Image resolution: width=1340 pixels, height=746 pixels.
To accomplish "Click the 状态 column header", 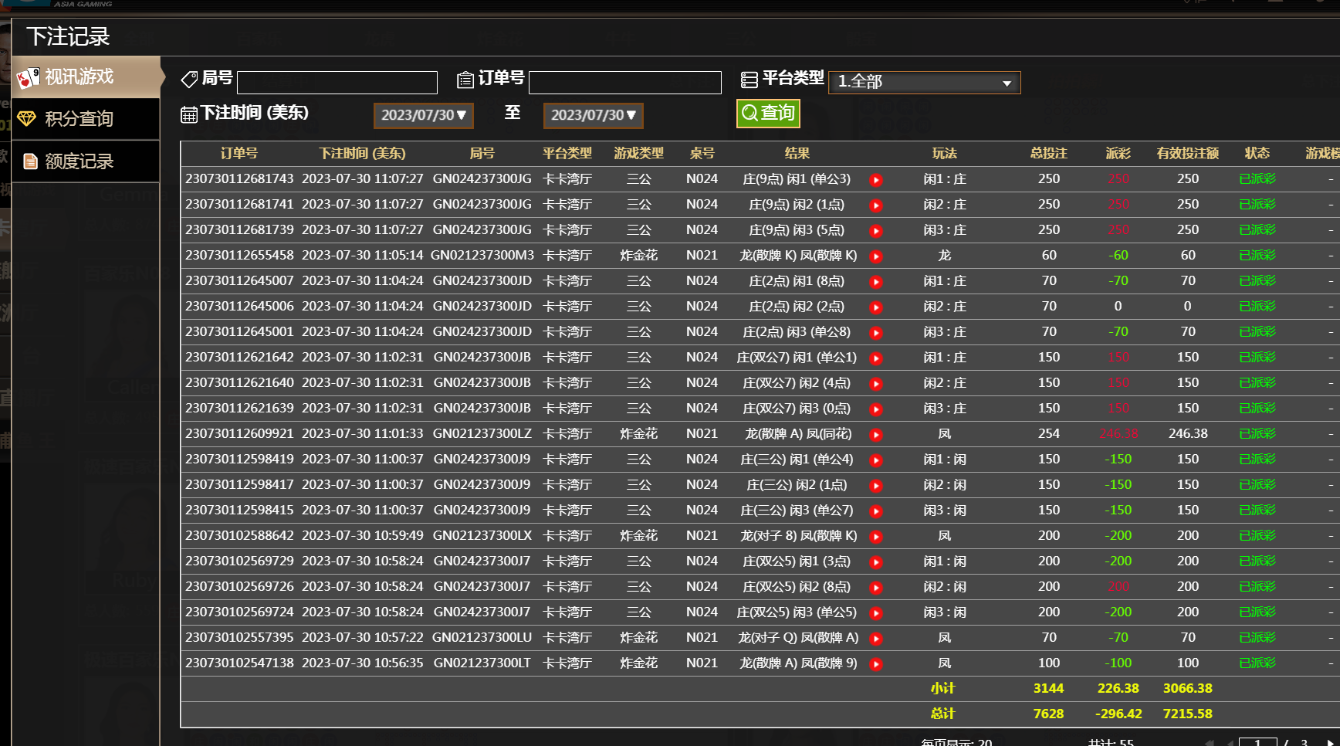I will [1257, 154].
